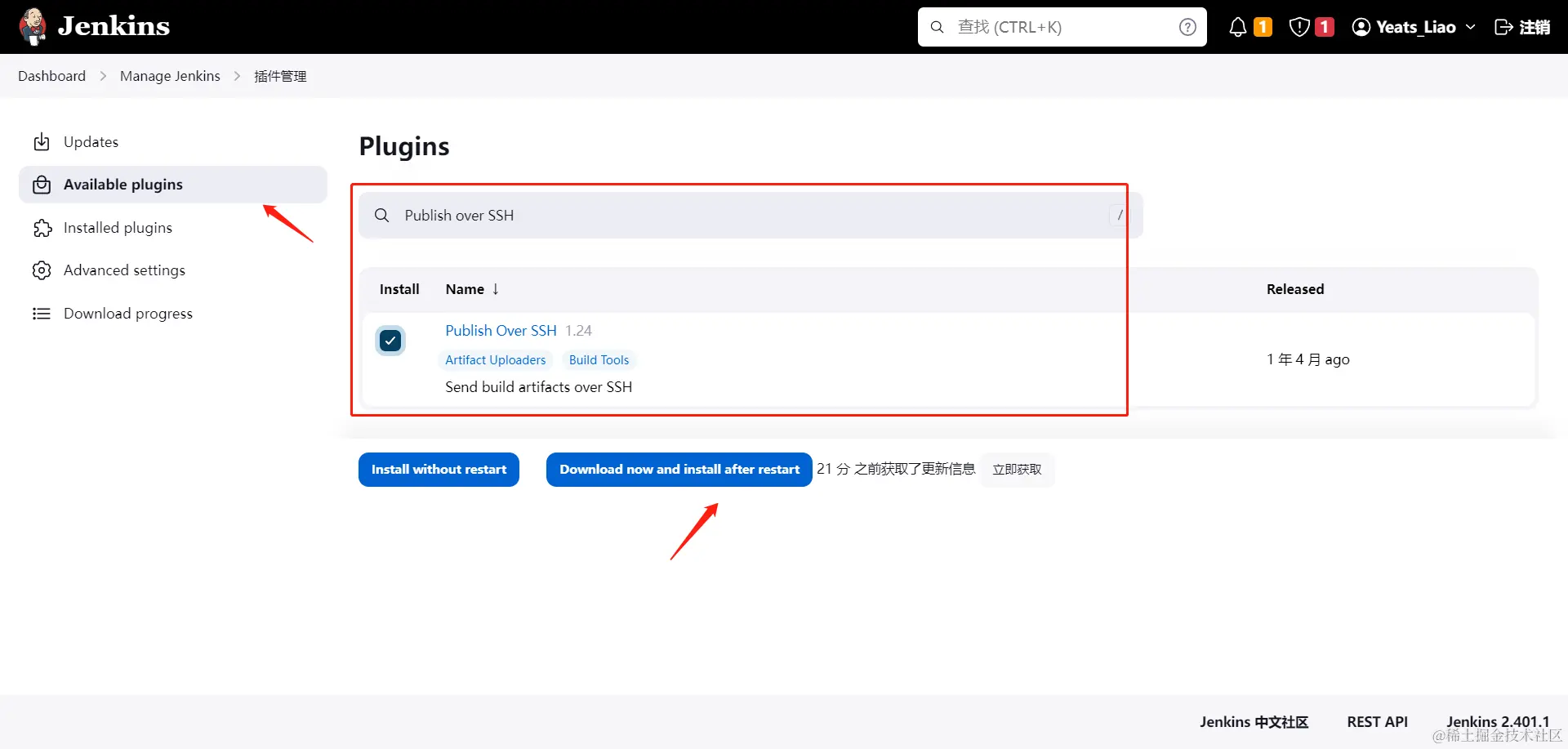Click the Send build artifacts over SSH description
The height and width of the screenshot is (749, 1568).
pyautogui.click(x=538, y=387)
